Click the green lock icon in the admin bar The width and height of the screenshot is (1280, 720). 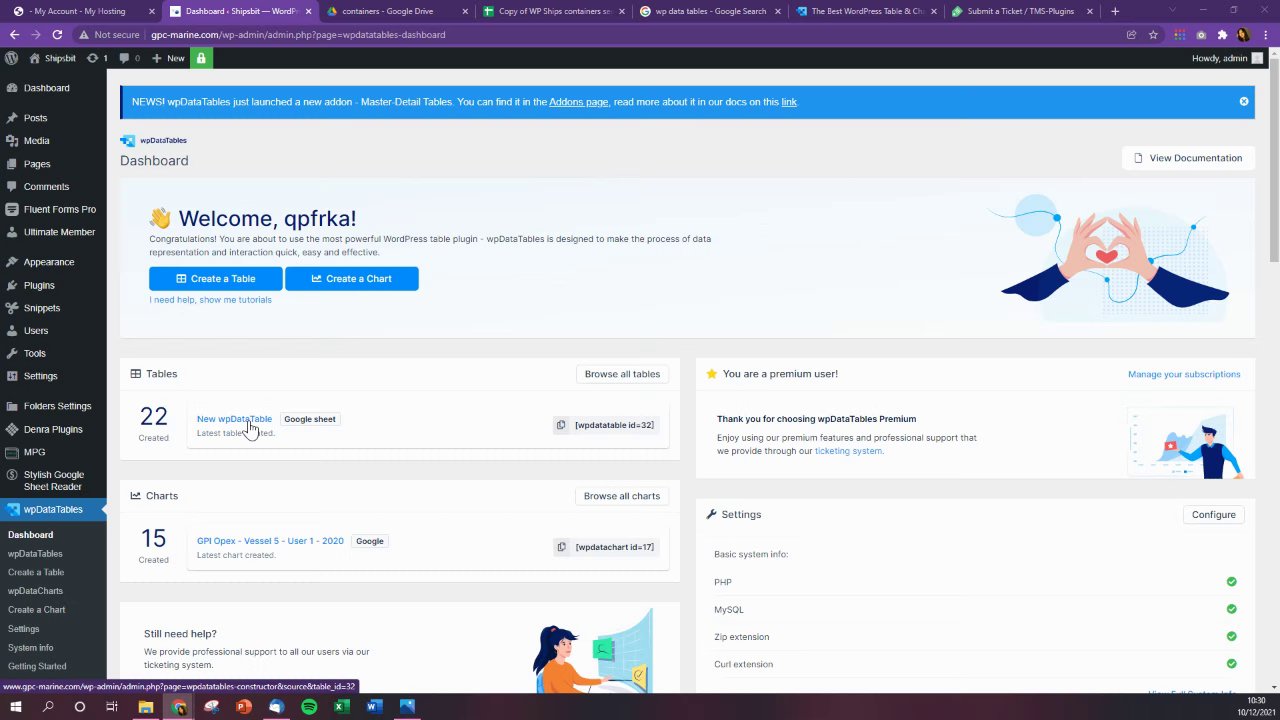tap(201, 58)
